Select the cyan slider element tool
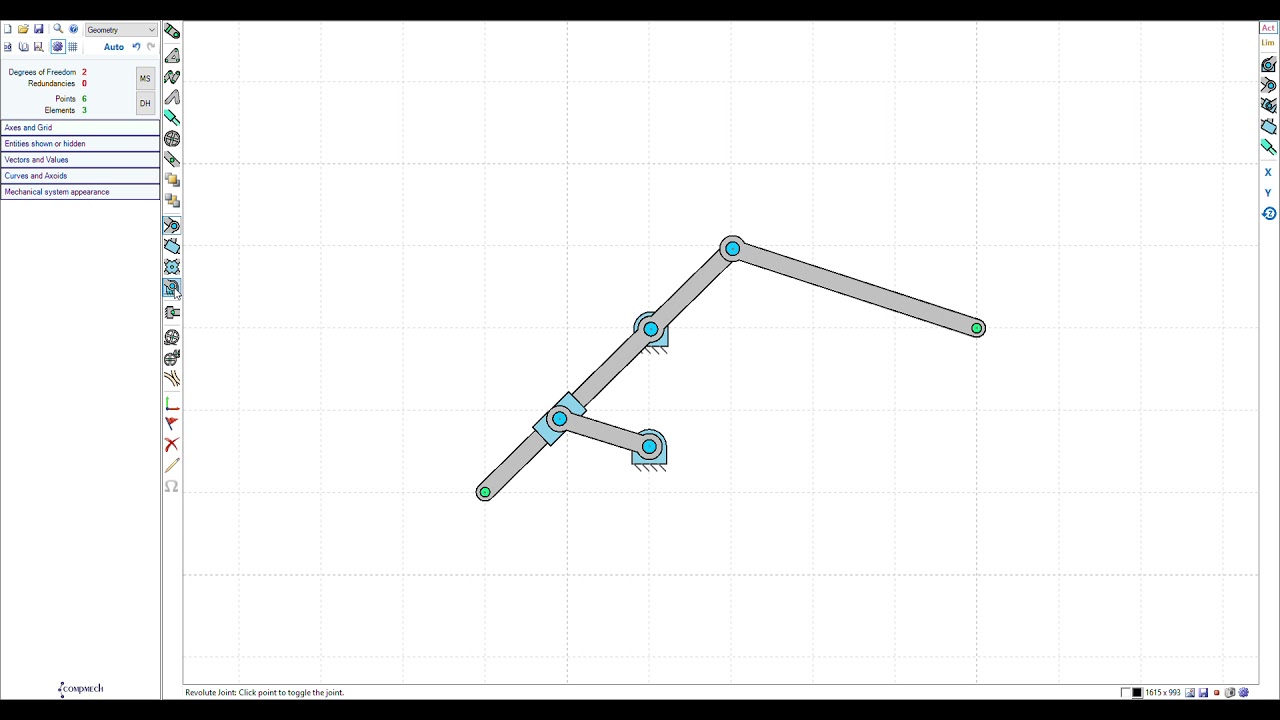1280x720 pixels. click(172, 118)
